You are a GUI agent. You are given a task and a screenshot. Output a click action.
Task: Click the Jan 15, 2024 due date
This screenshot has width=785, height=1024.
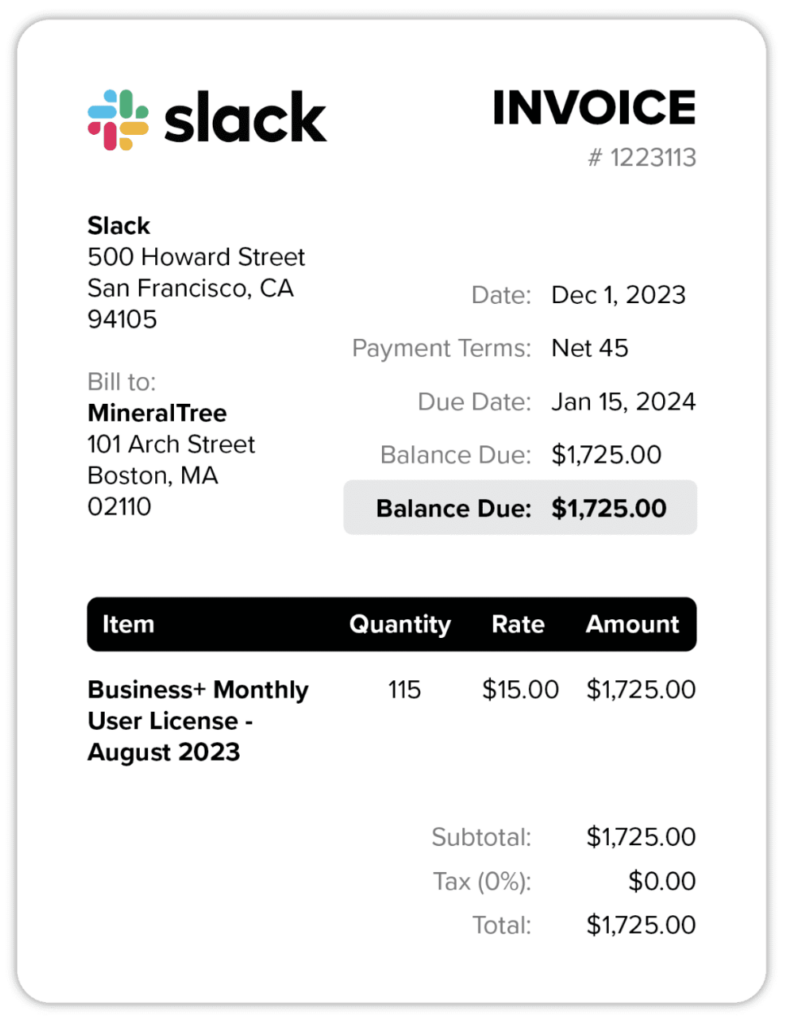pyautogui.click(x=623, y=402)
